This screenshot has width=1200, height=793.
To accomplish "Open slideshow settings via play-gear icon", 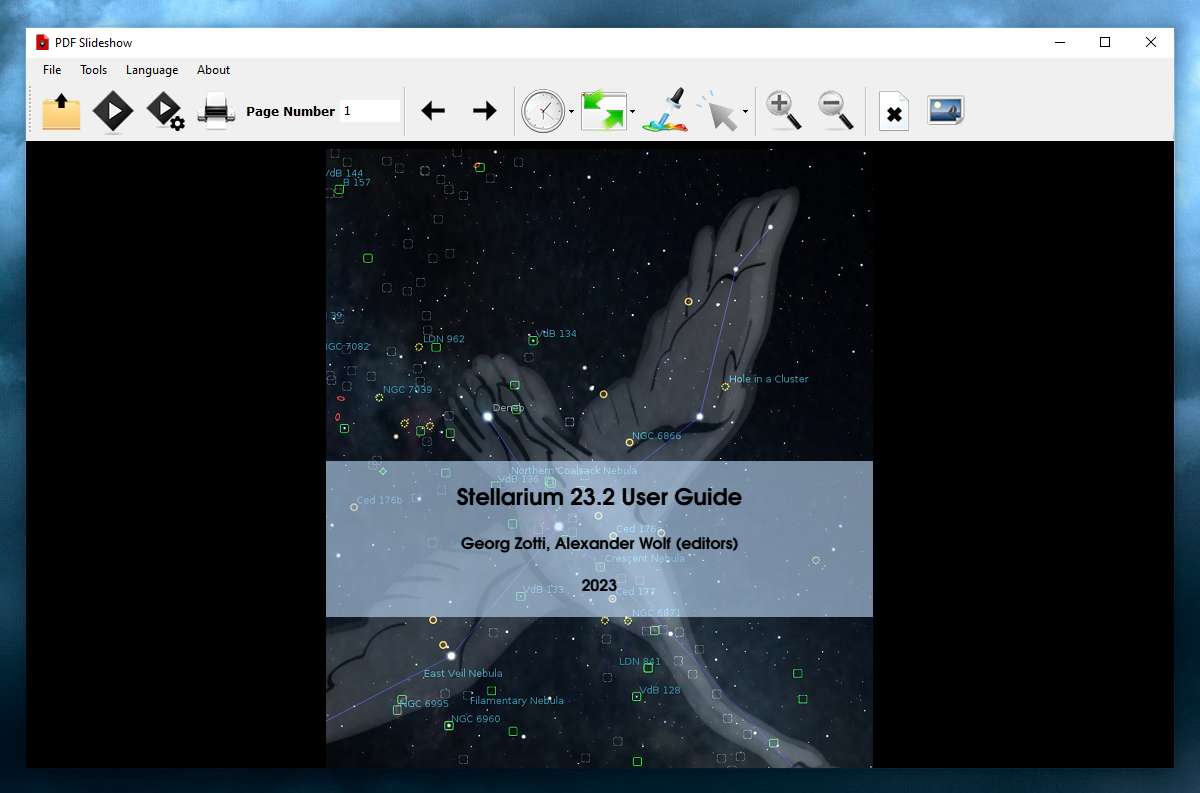I will pyautogui.click(x=165, y=111).
